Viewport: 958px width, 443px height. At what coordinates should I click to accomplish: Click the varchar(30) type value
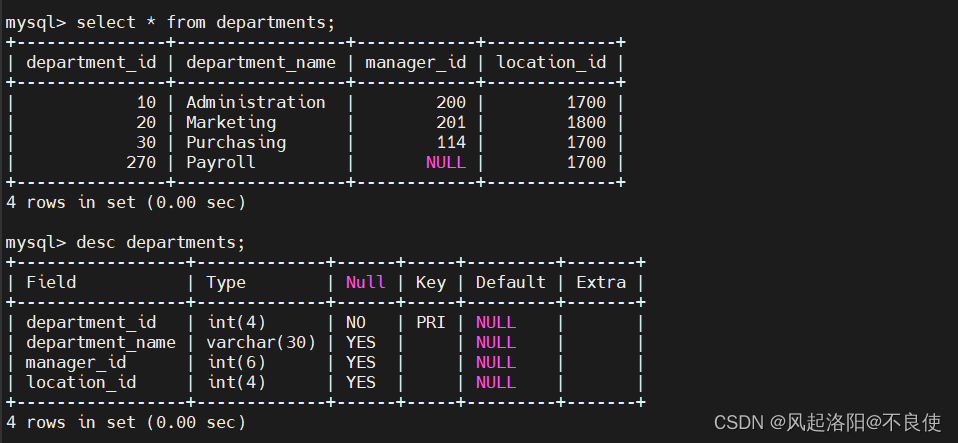pos(261,342)
